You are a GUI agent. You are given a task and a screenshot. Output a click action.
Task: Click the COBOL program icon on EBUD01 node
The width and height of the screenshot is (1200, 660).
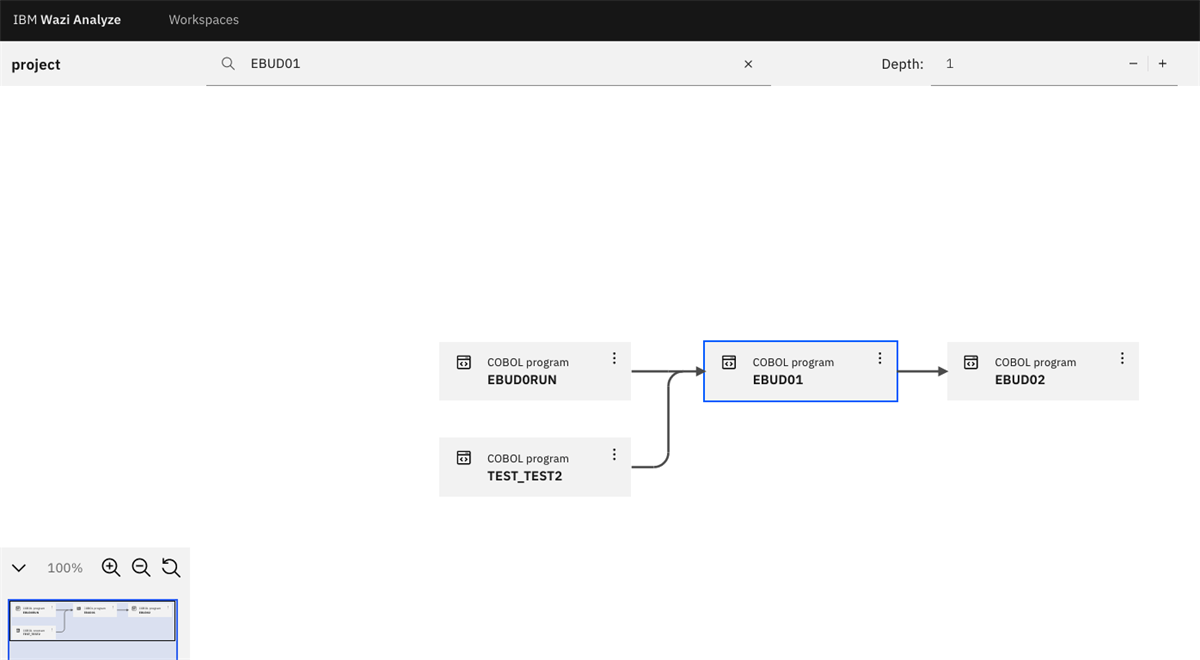point(729,362)
